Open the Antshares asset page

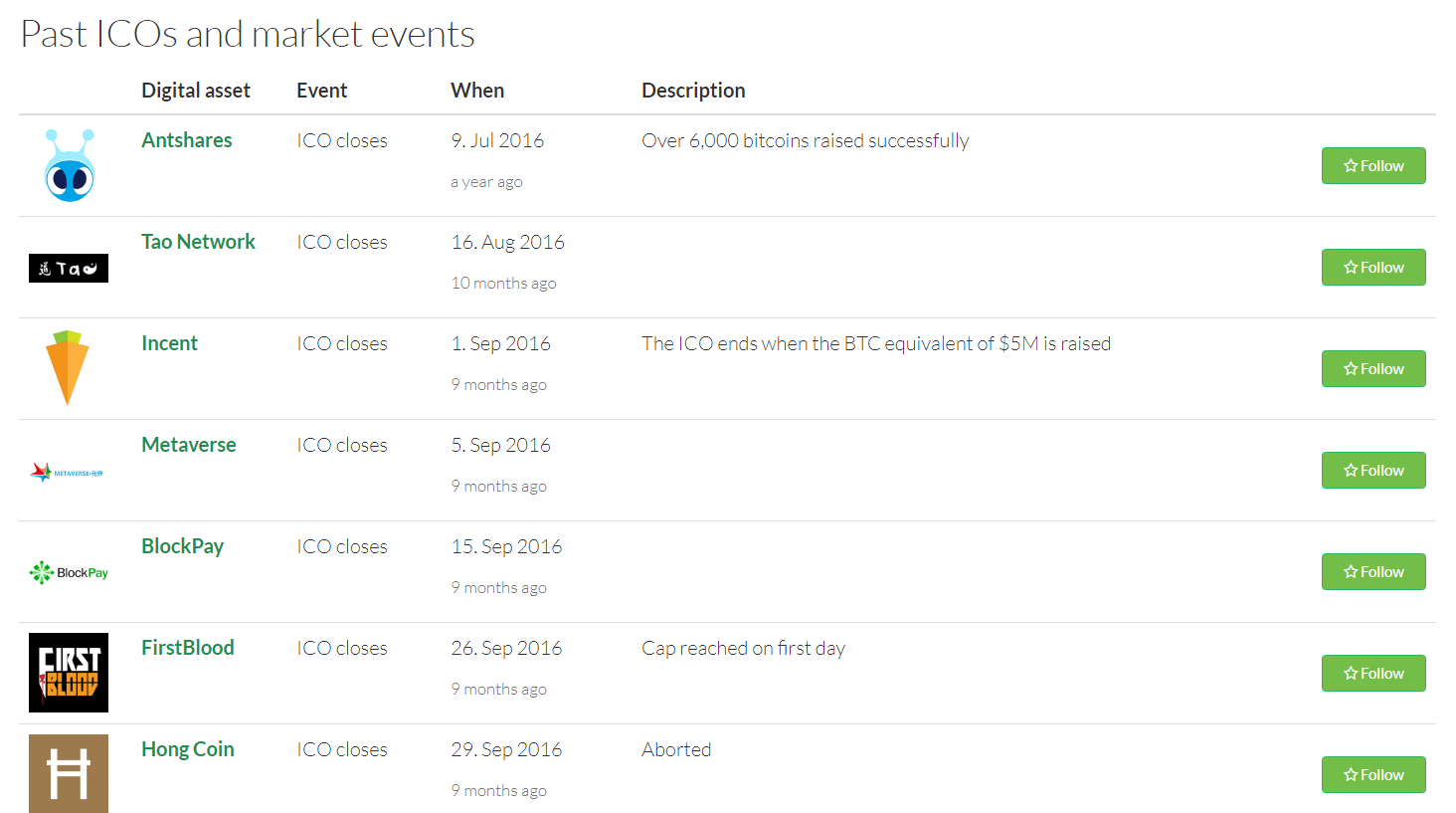click(186, 139)
